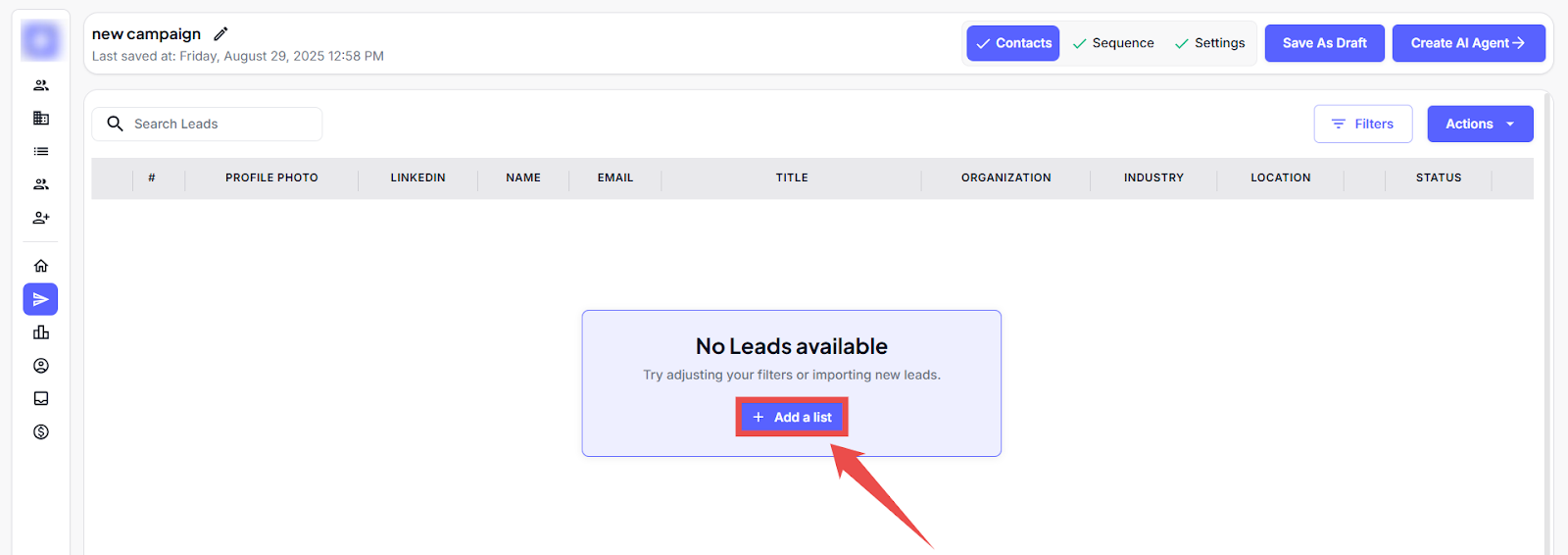Viewport: 1568px width, 555px height.
Task: Select the campaigns paper plane icon
Action: pyautogui.click(x=41, y=299)
